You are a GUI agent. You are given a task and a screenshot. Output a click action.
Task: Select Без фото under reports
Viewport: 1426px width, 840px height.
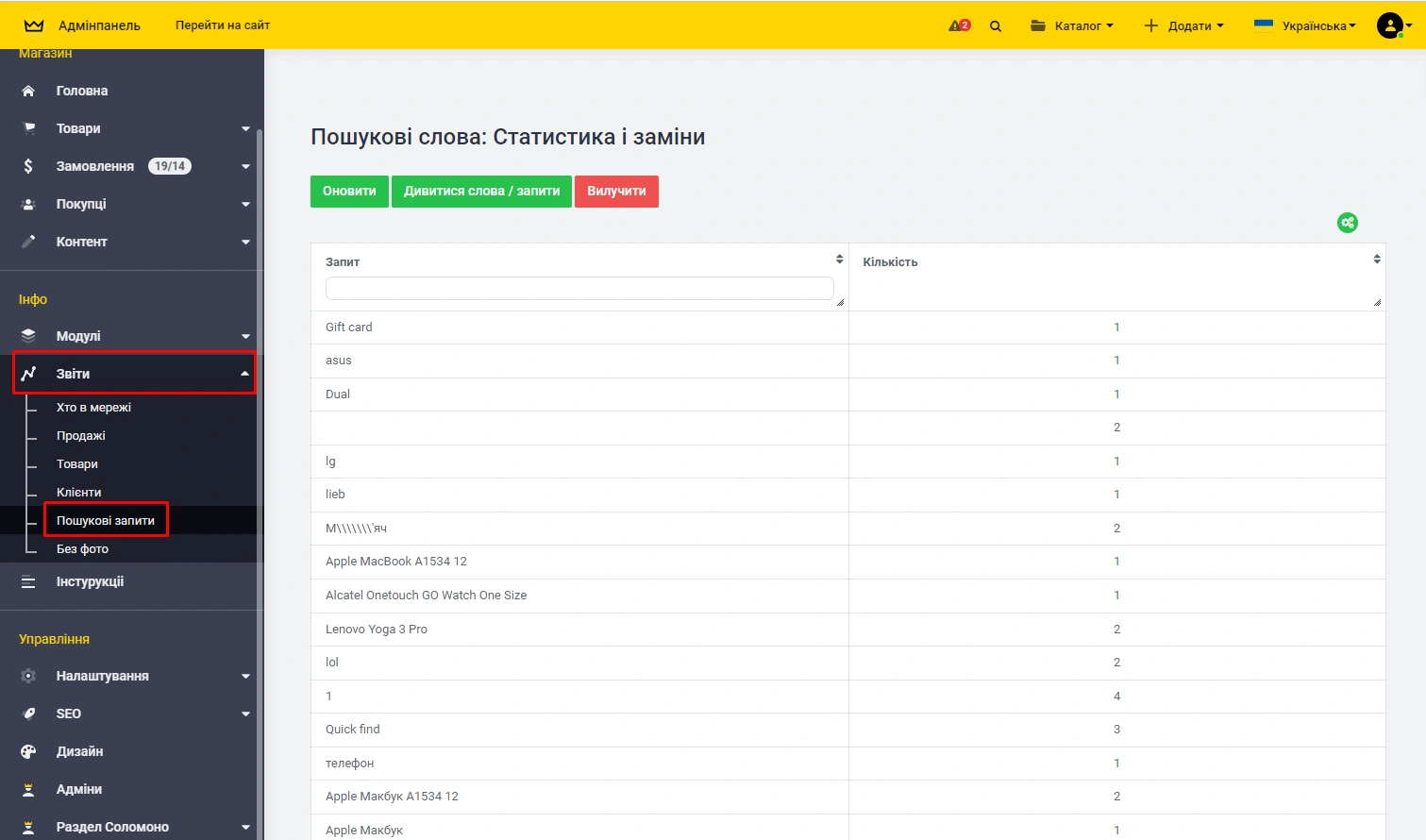click(x=82, y=549)
